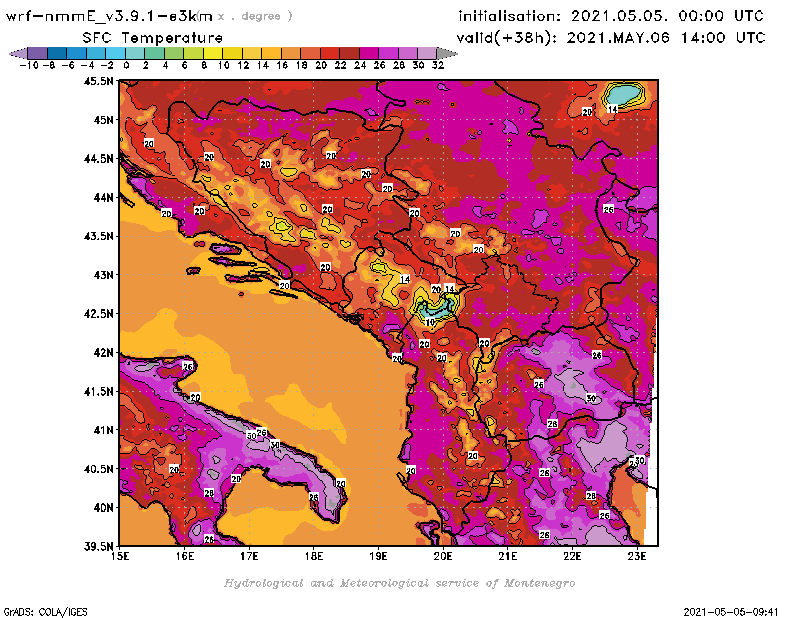
Task: Click the green 2 to 4 legend swatch
Action: pos(155,54)
